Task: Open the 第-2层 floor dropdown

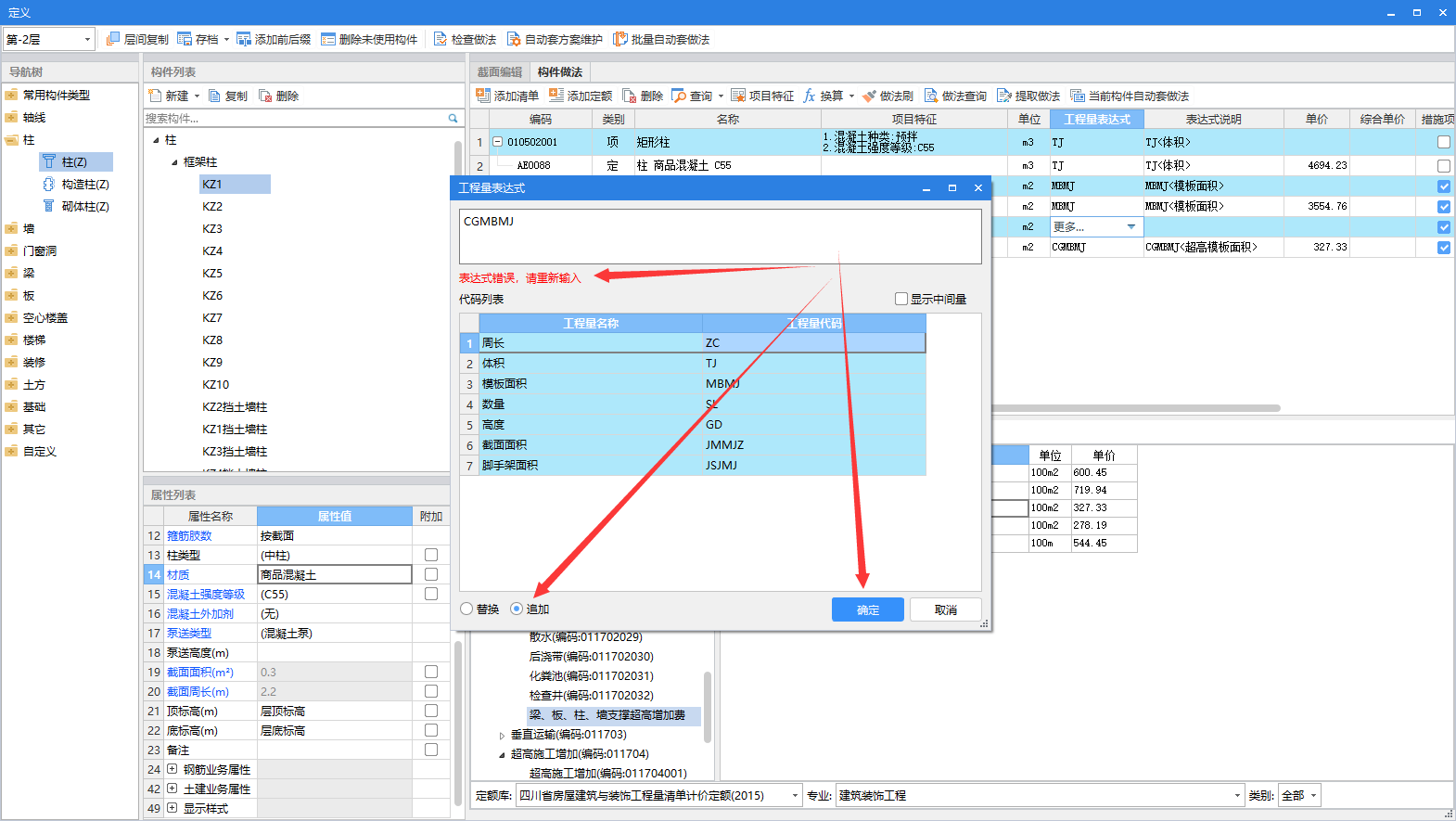Action: click(88, 39)
